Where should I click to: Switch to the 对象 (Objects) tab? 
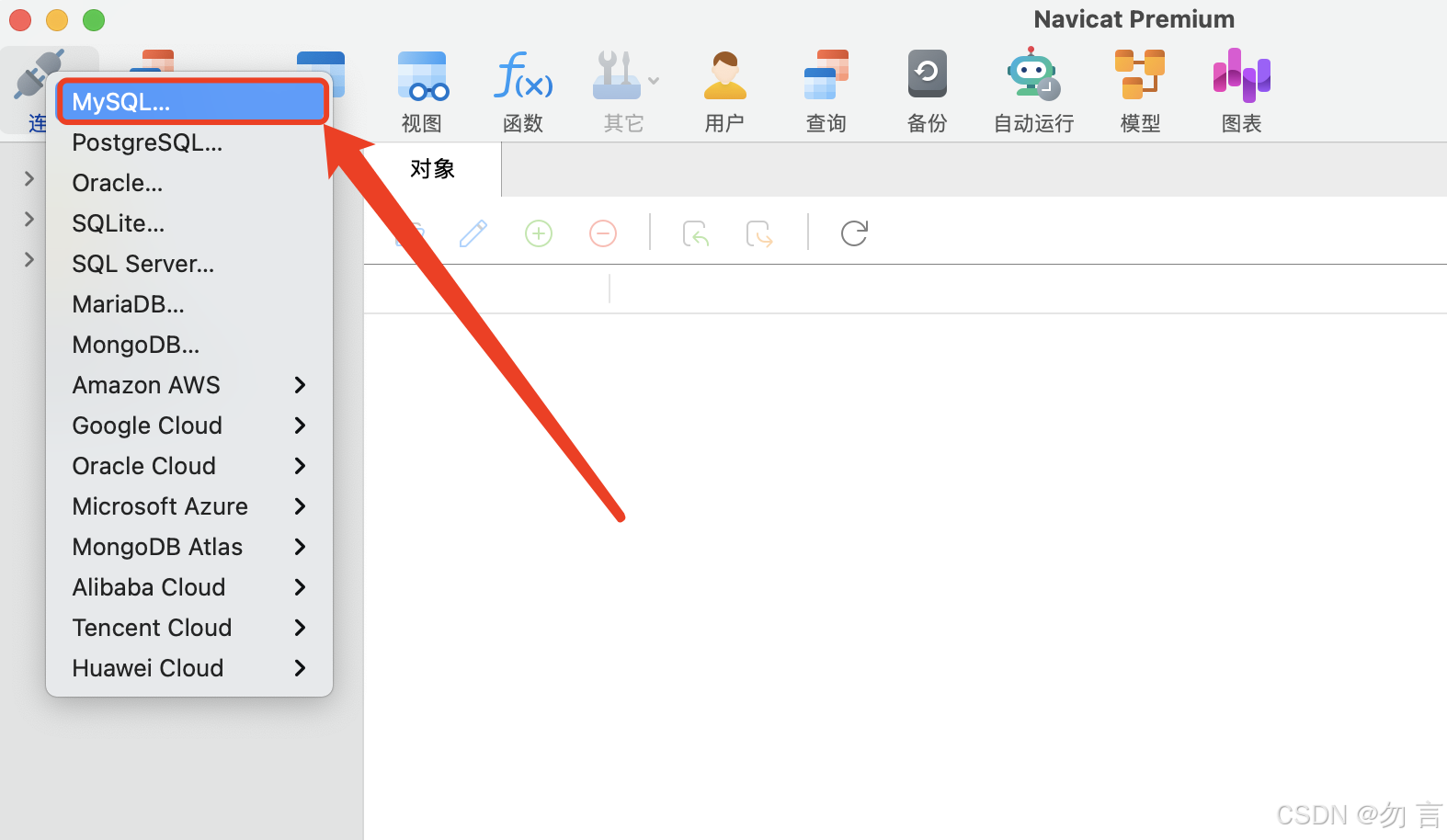click(432, 169)
